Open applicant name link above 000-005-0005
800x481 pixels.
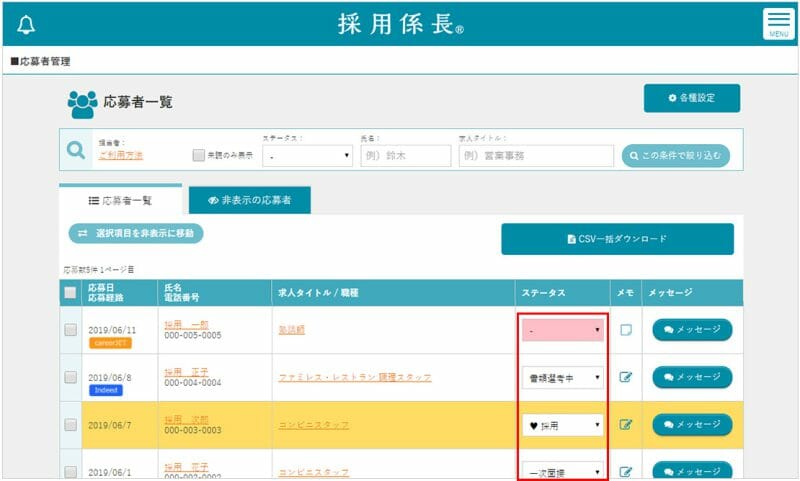coord(186,324)
